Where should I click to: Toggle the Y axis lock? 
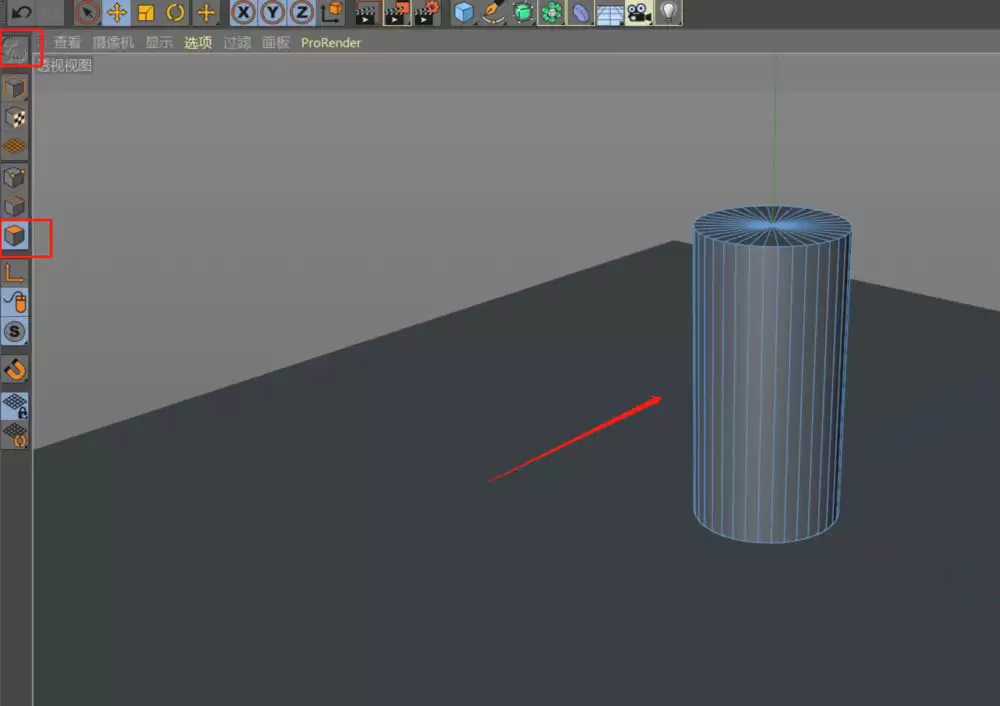273,13
